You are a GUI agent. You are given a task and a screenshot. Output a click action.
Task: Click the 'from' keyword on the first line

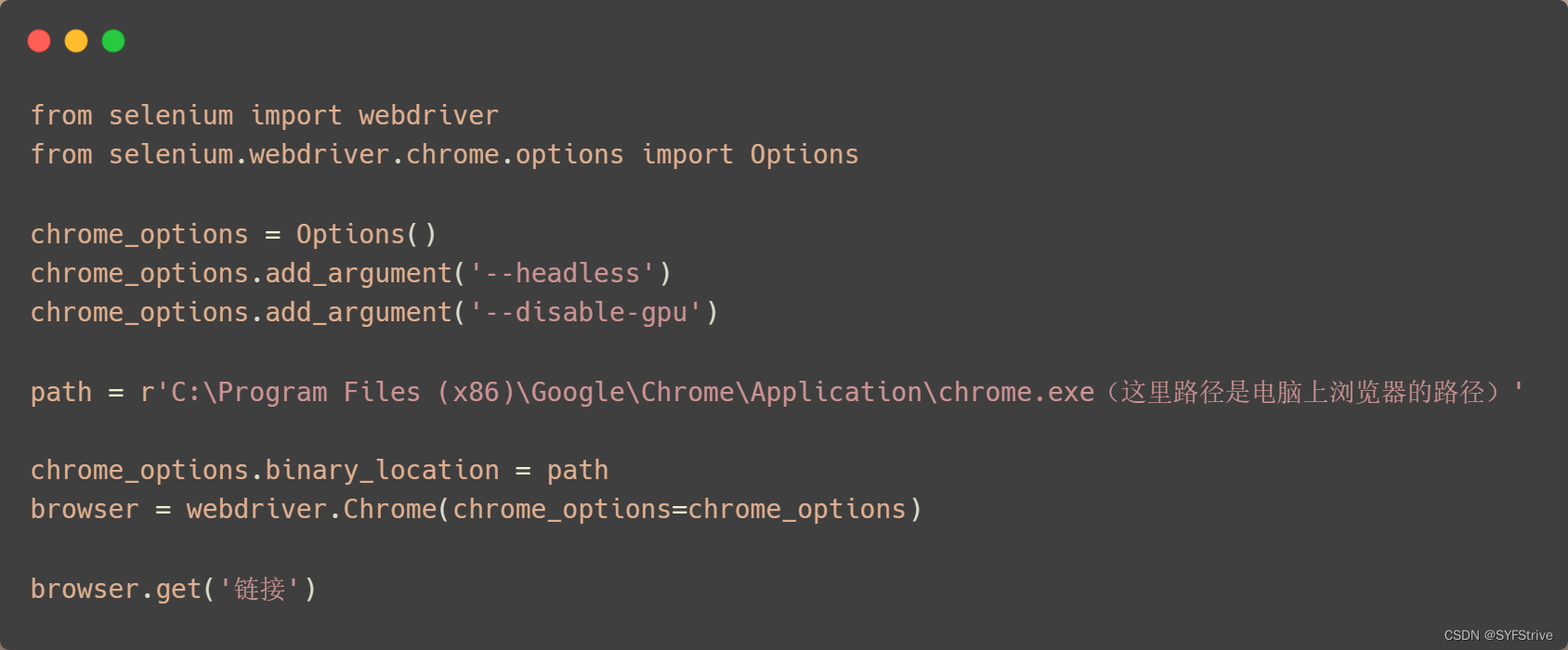[61, 115]
